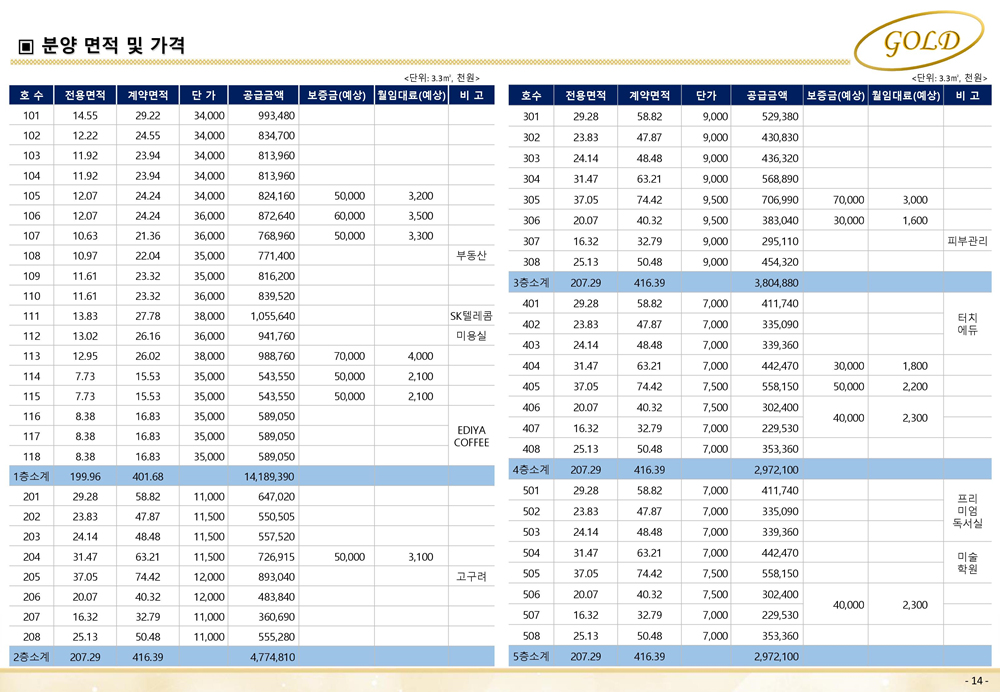Click deposit '70,000' for unit 305
Image resolution: width=1000 pixels, height=692 pixels.
pyautogui.click(x=849, y=200)
